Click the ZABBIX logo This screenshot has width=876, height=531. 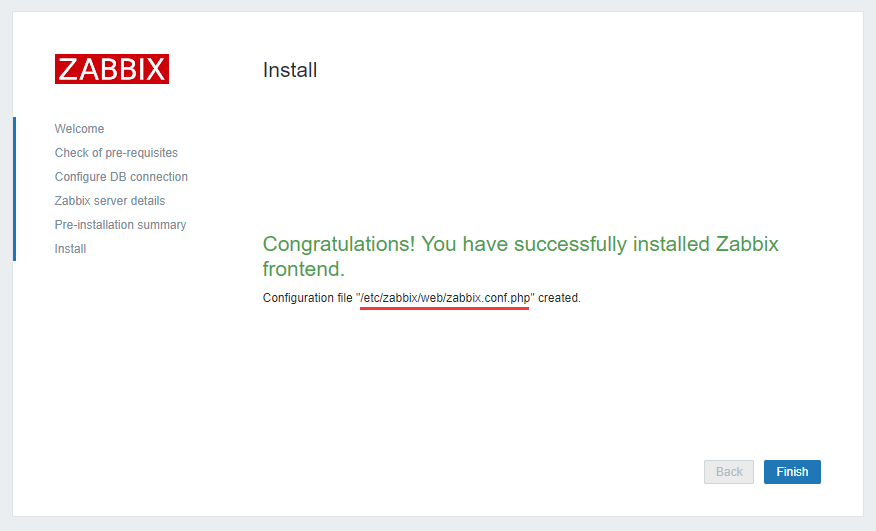(112, 69)
